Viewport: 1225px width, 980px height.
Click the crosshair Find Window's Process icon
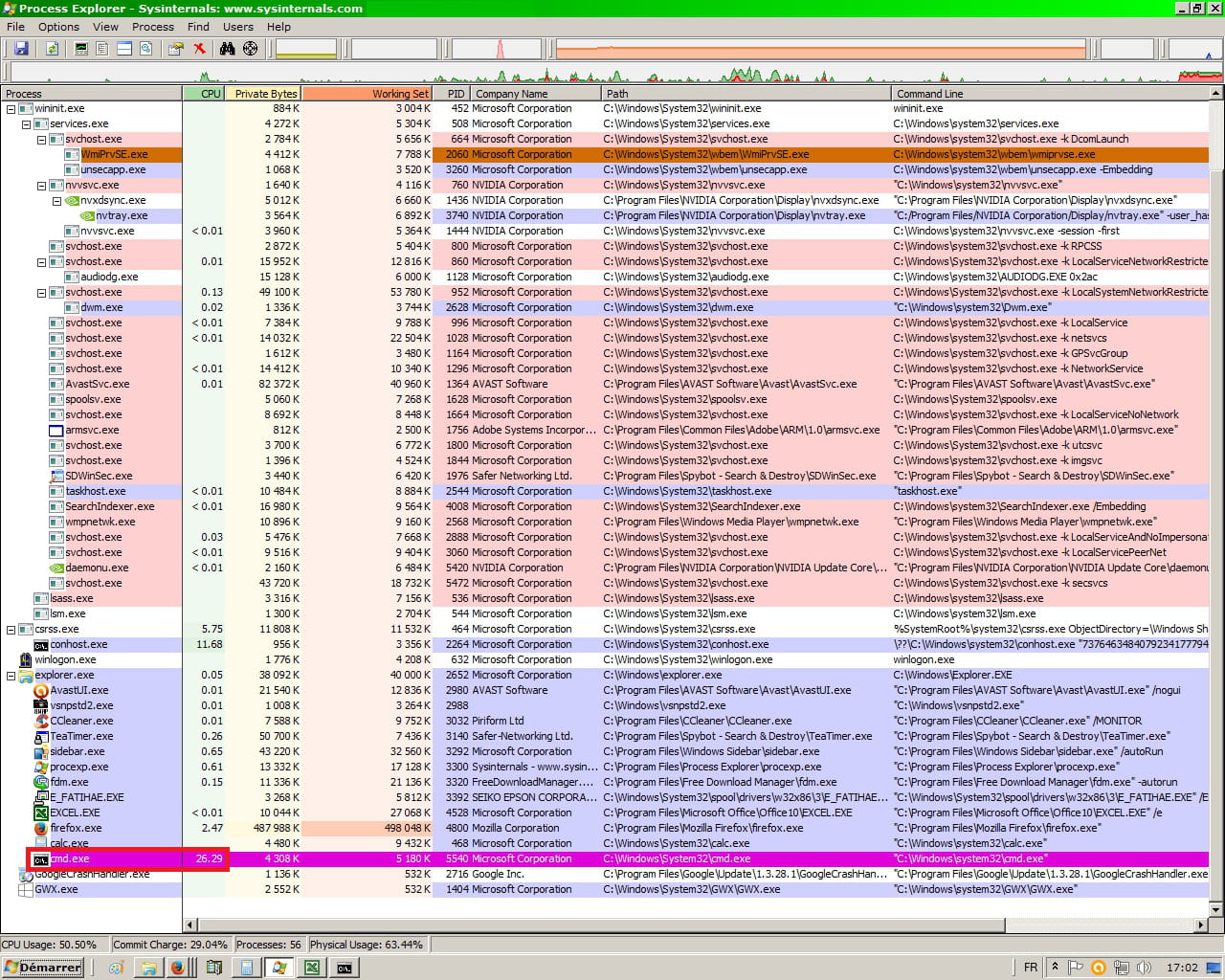pyautogui.click(x=250, y=49)
